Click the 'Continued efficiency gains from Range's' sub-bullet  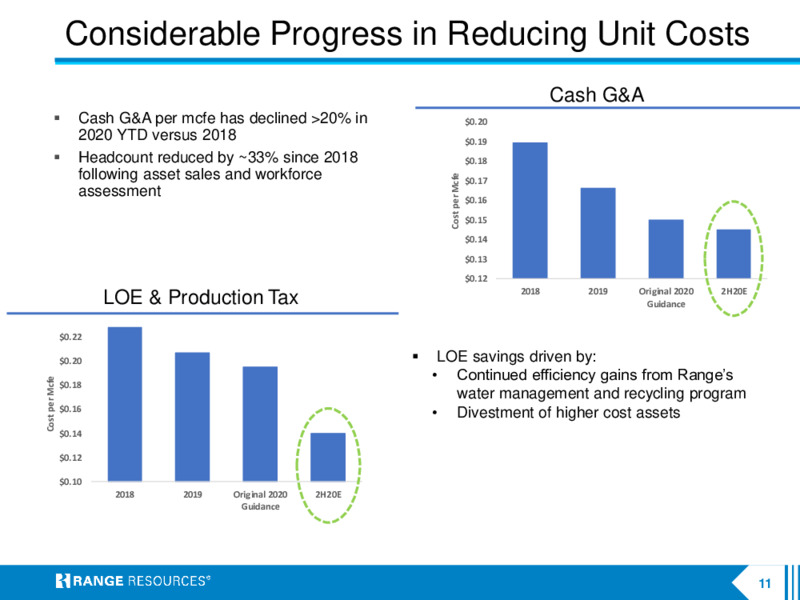coord(601,384)
